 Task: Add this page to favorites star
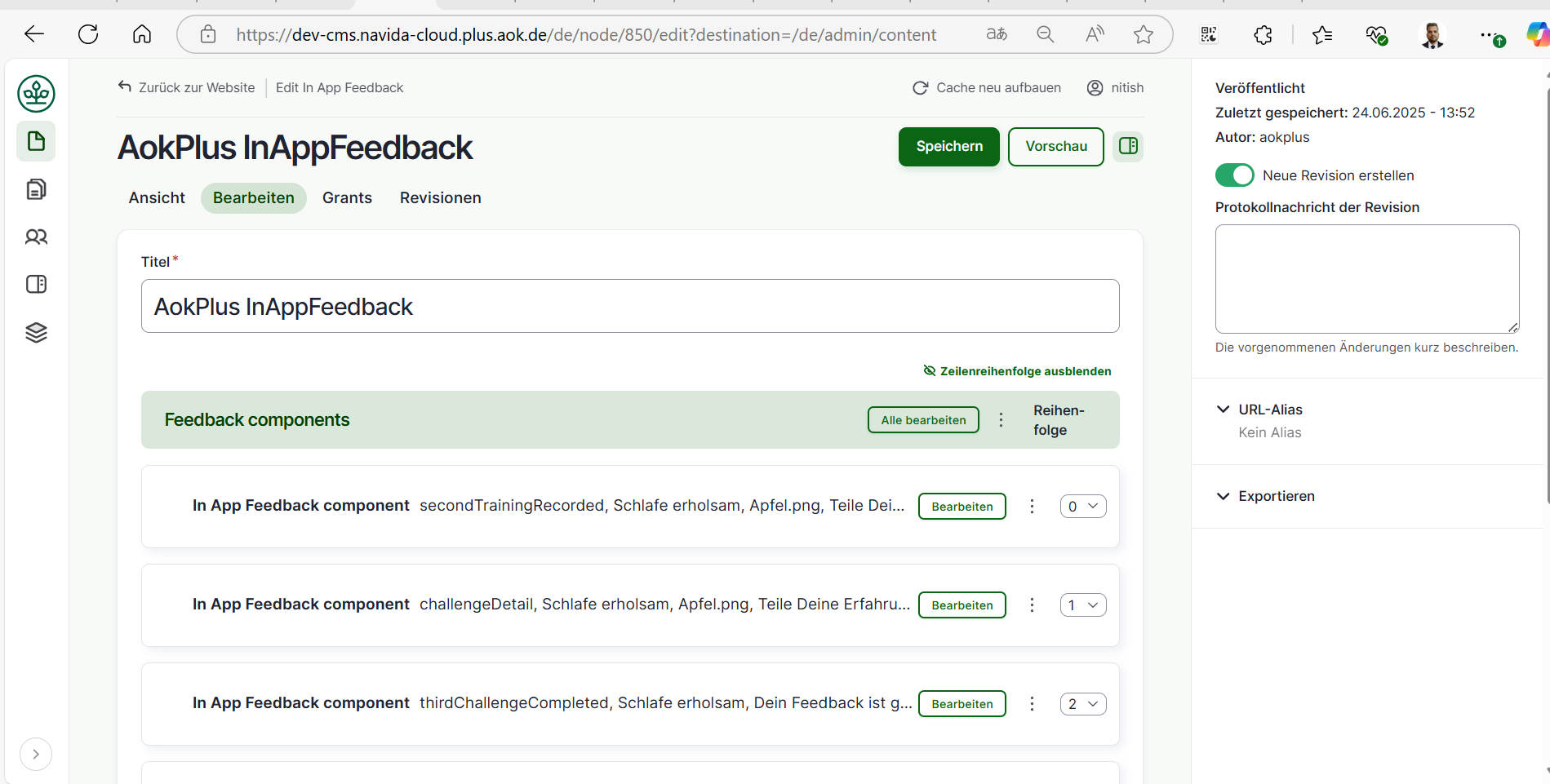(1144, 34)
